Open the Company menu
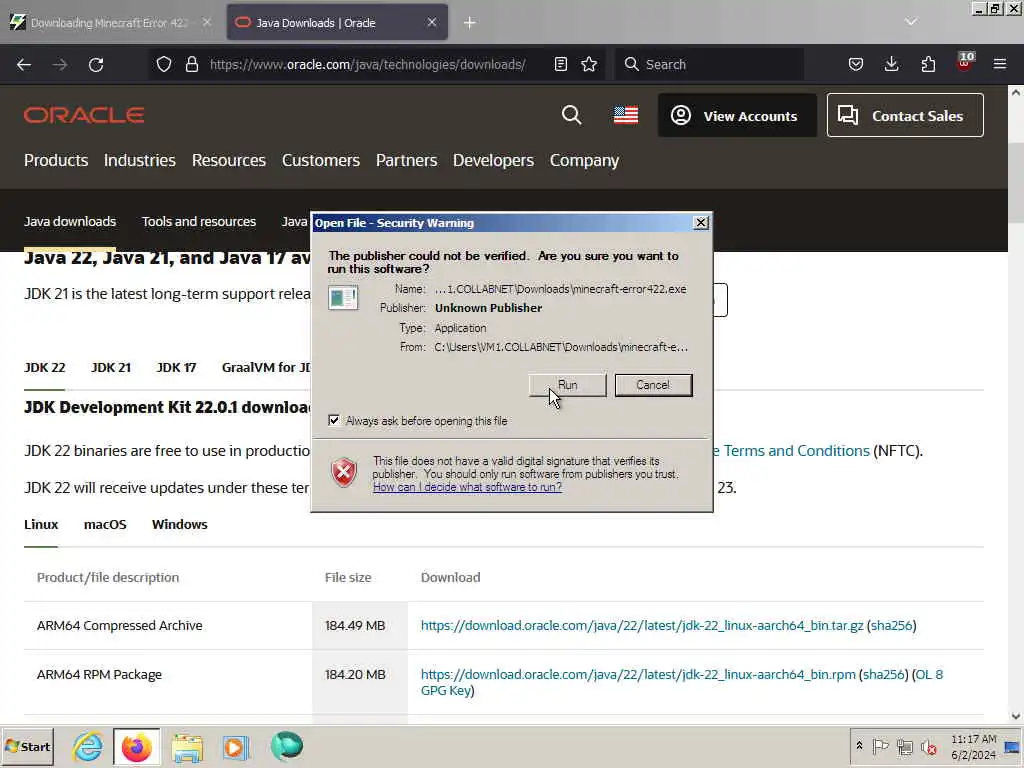Viewport: 1024px width, 768px height. click(584, 160)
